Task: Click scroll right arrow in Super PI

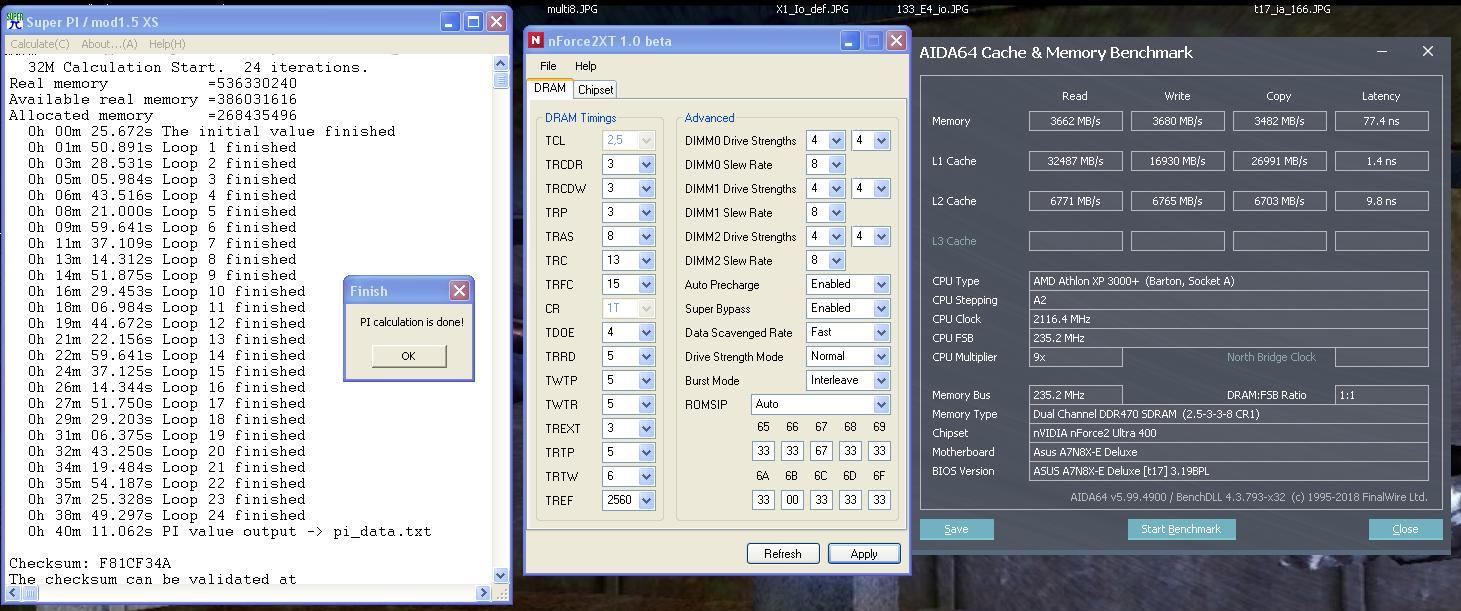Action: coord(484,593)
